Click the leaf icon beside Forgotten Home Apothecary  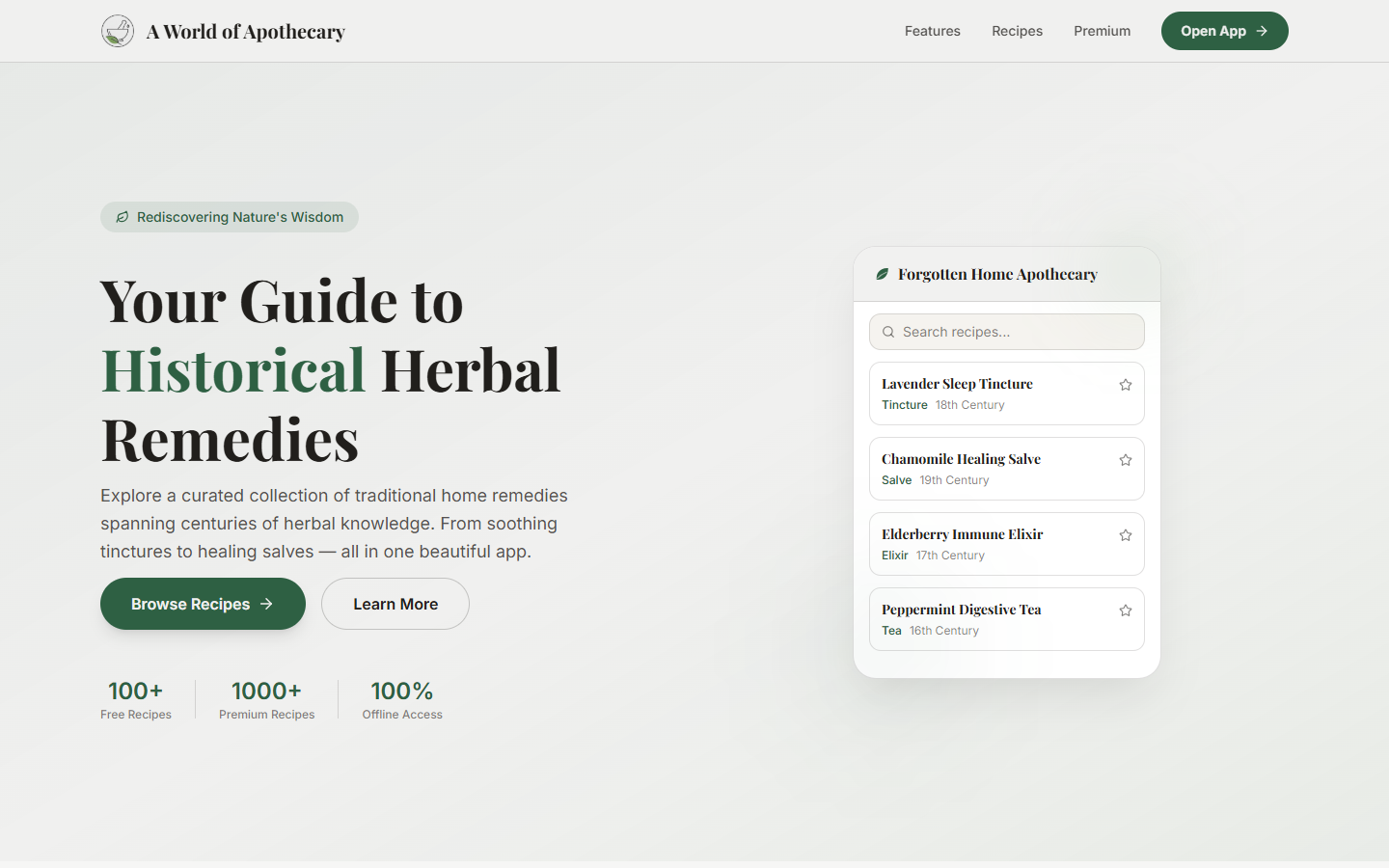pos(882,274)
